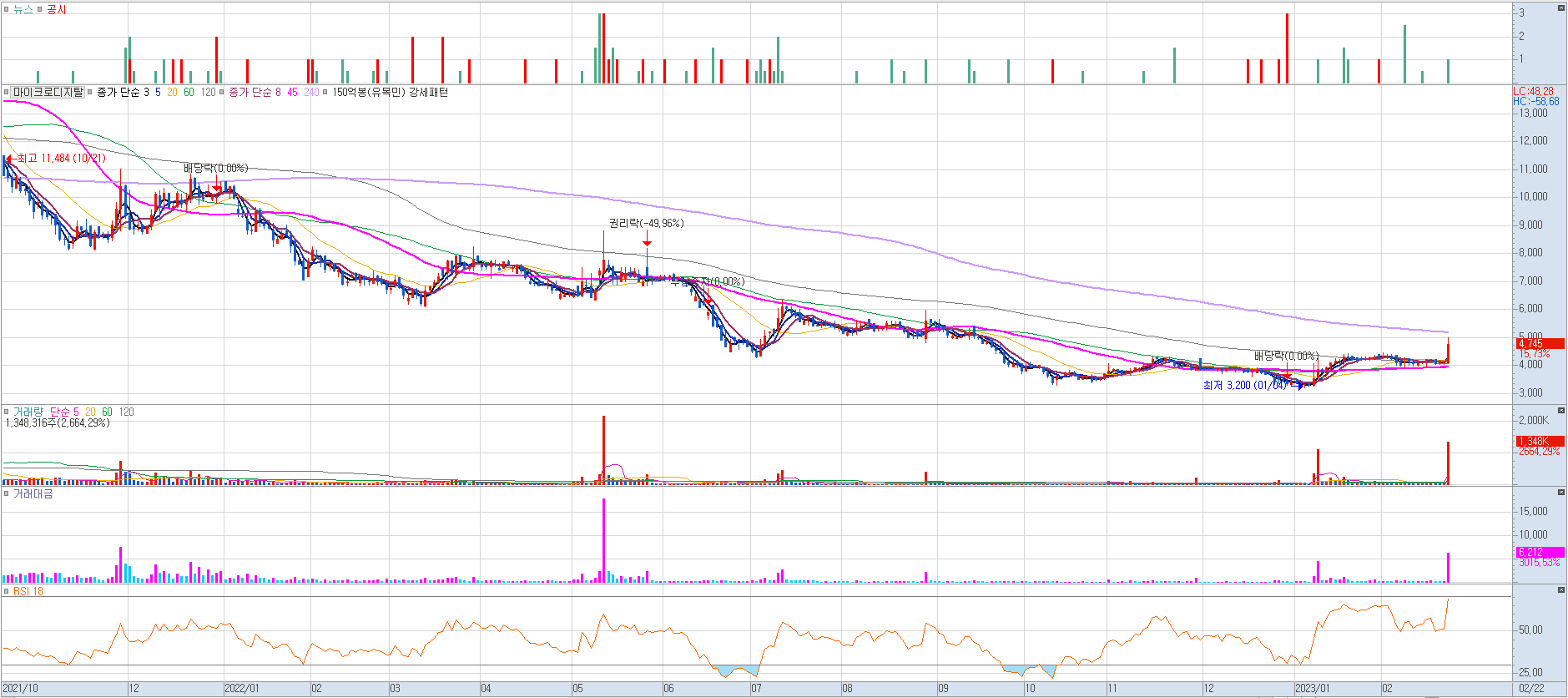Click the 최고 11,484 (10/21) annotation
Screen dimensions: 1568x698
[61, 158]
